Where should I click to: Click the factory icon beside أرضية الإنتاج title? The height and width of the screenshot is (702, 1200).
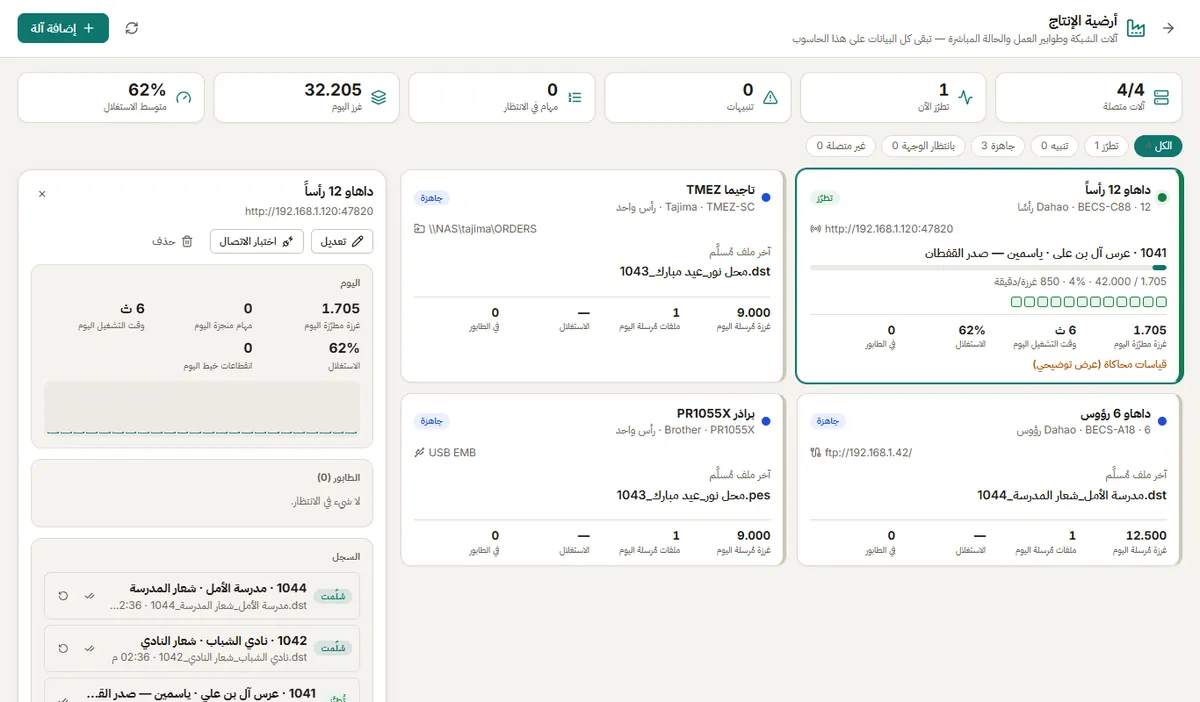tap(1136, 29)
